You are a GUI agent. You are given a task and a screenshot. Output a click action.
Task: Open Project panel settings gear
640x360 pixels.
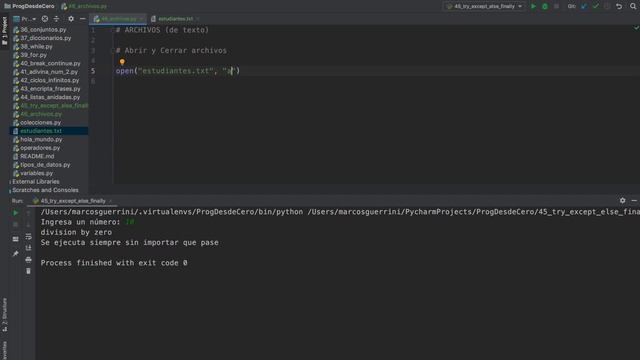coord(71,19)
